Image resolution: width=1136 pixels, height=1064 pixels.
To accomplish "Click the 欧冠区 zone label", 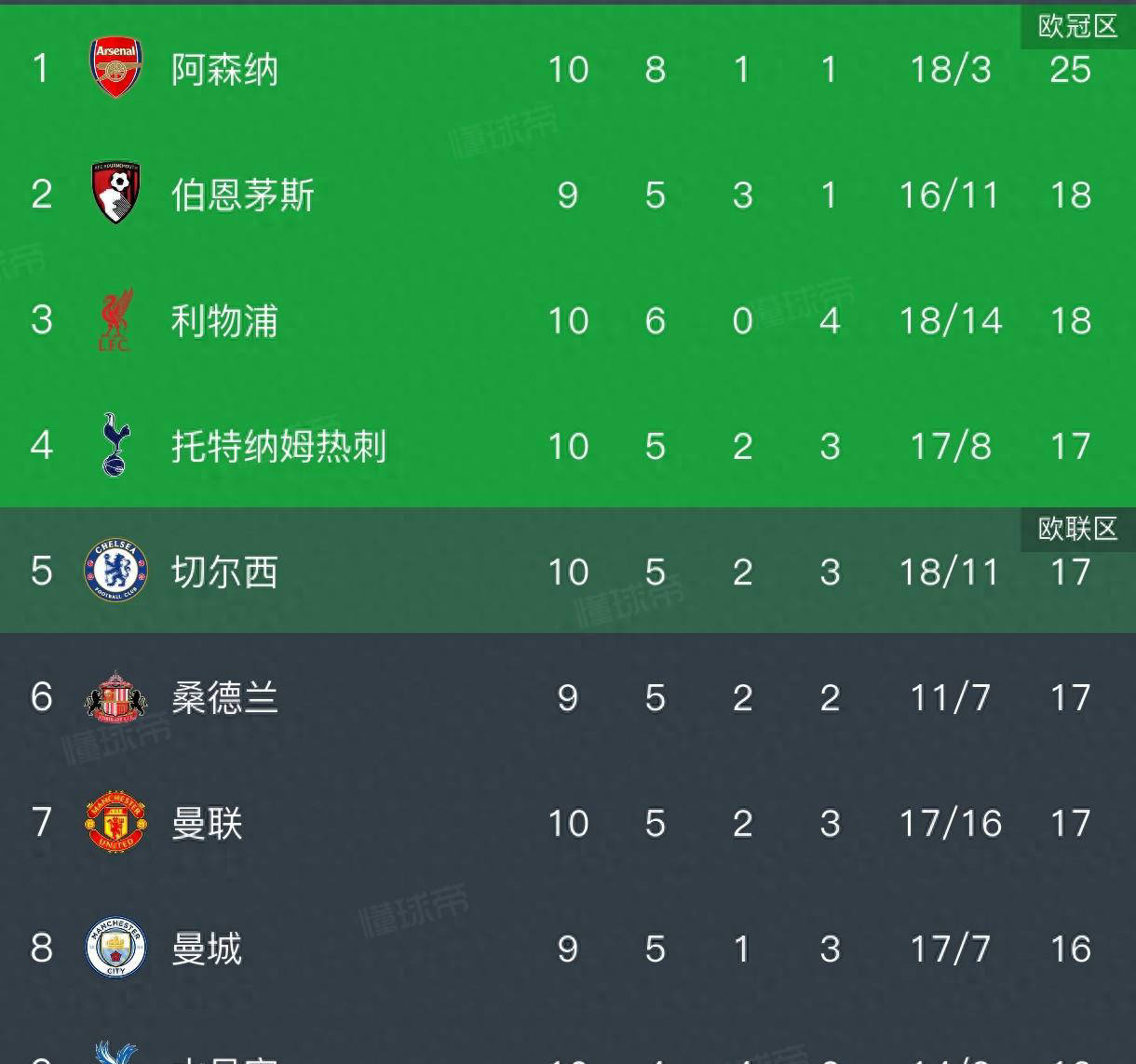I will pyautogui.click(x=1077, y=26).
